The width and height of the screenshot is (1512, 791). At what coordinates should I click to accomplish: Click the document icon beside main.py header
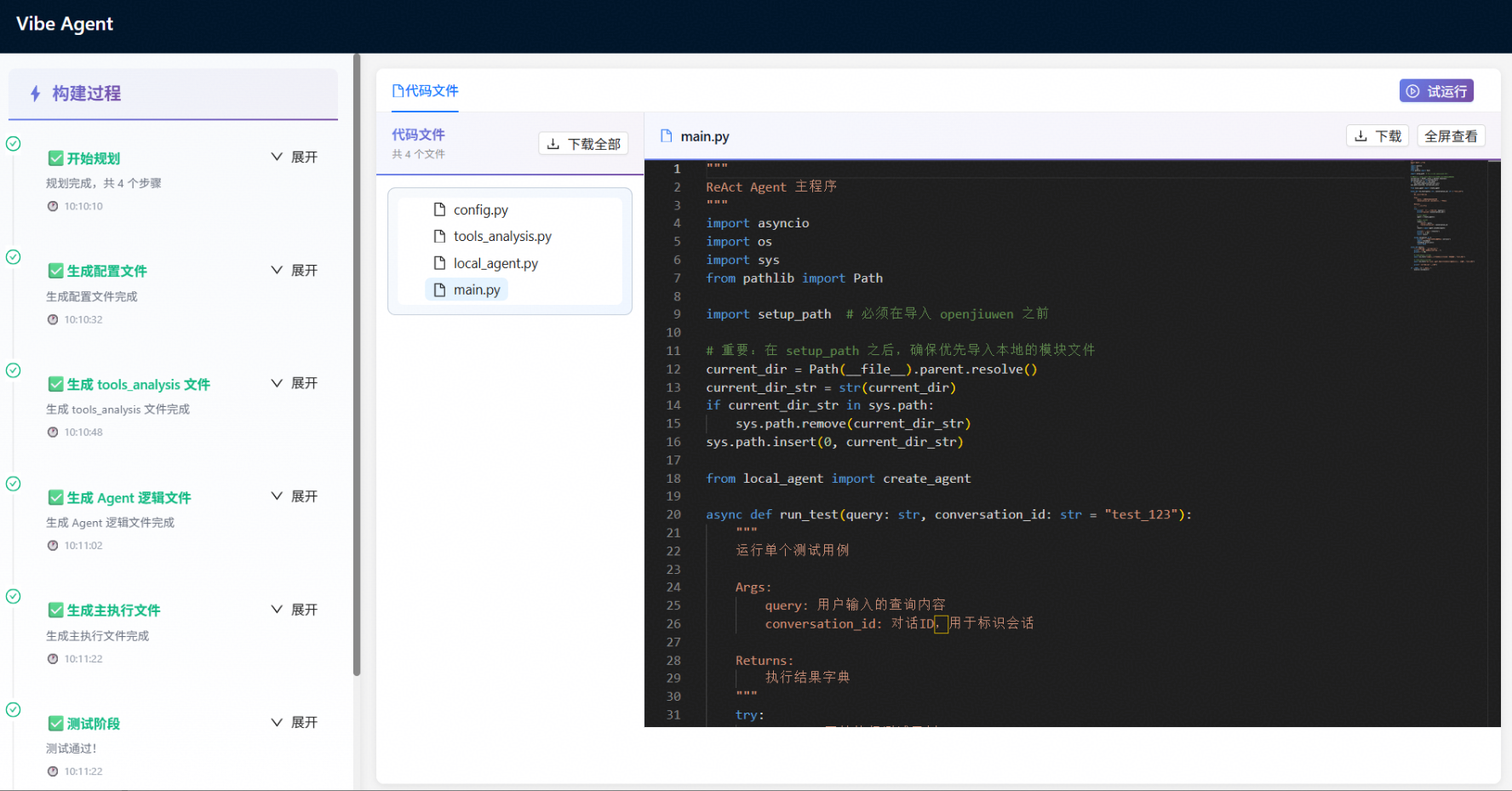(x=667, y=136)
